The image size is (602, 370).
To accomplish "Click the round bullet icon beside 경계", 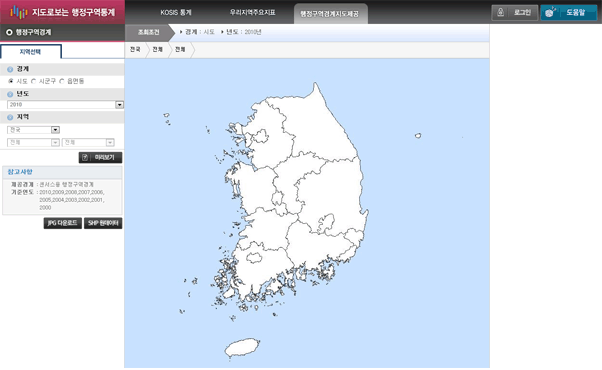I will point(10,69).
